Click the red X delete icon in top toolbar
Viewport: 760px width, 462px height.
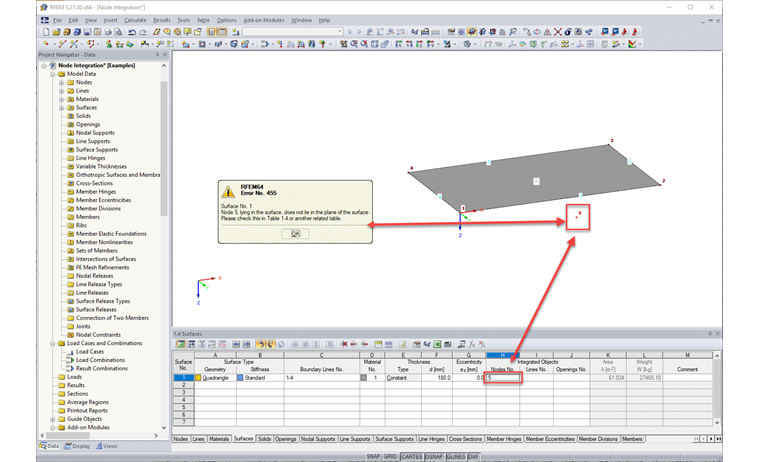tap(558, 32)
